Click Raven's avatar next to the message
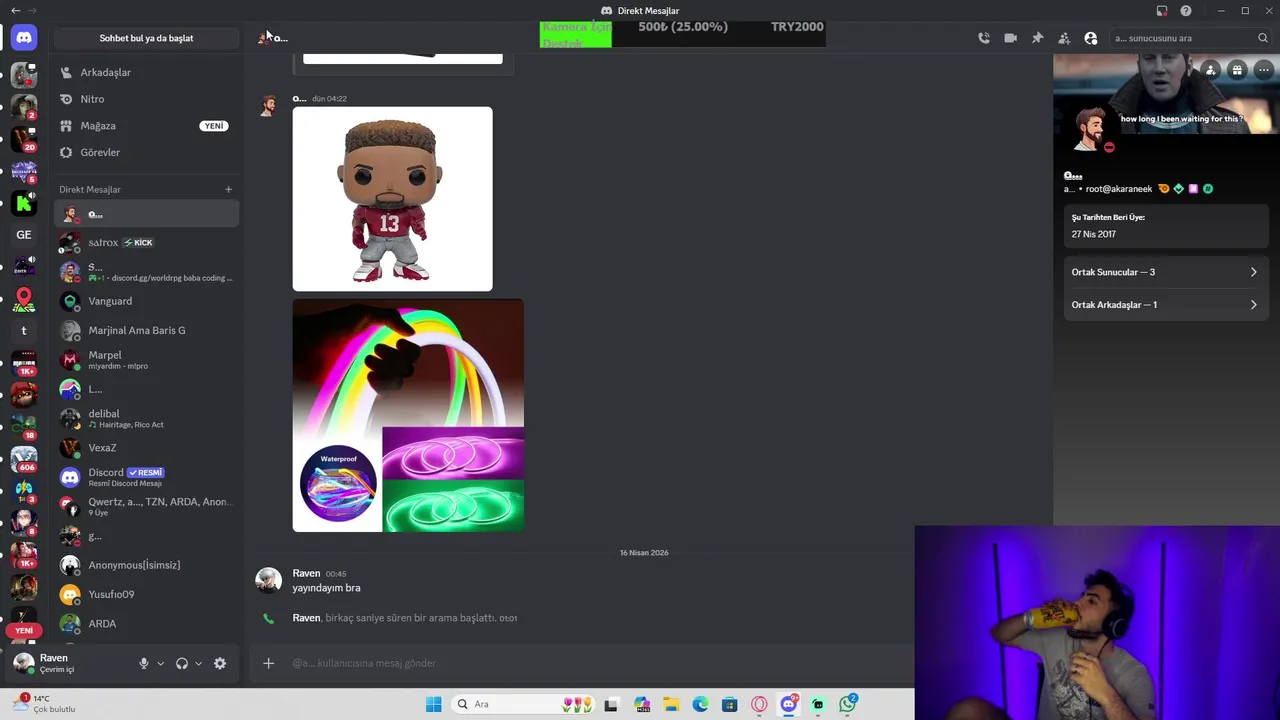Viewport: 1280px width, 720px height. tap(268, 580)
